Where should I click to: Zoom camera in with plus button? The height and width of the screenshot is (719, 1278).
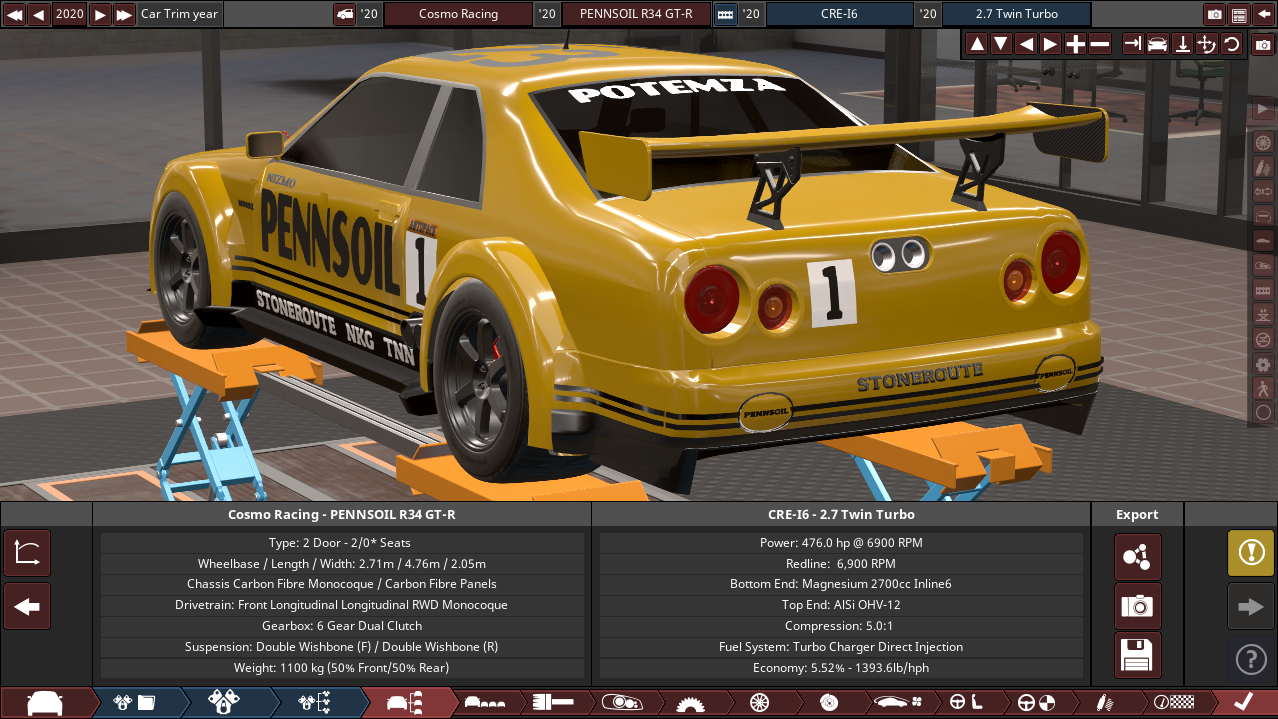point(1075,44)
